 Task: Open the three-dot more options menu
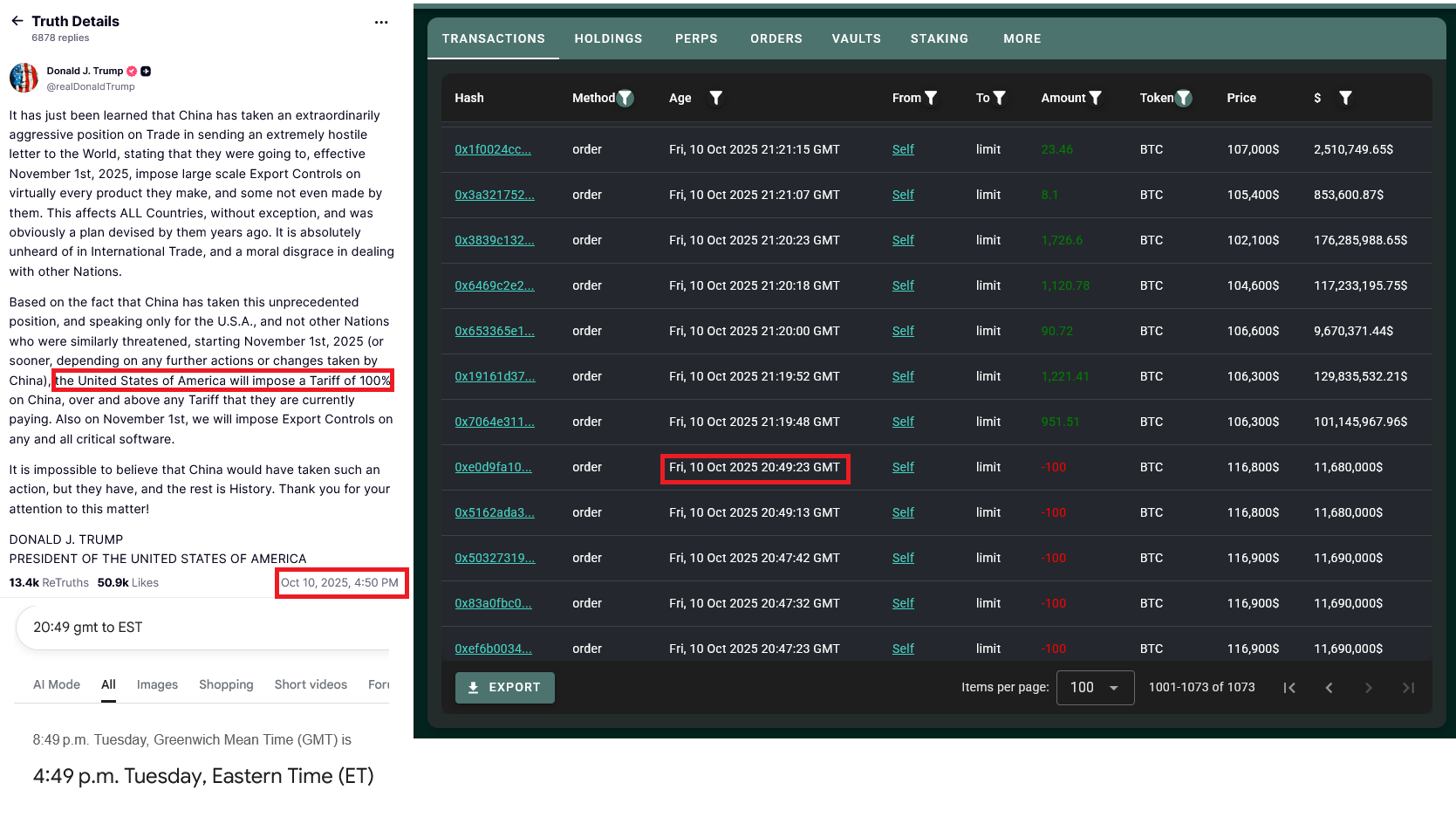click(381, 23)
